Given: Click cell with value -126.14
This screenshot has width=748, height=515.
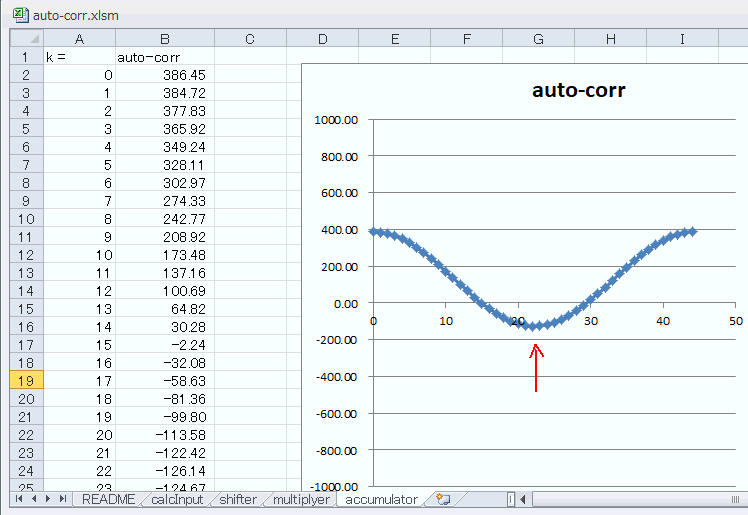Looking at the screenshot, I should point(165,471).
